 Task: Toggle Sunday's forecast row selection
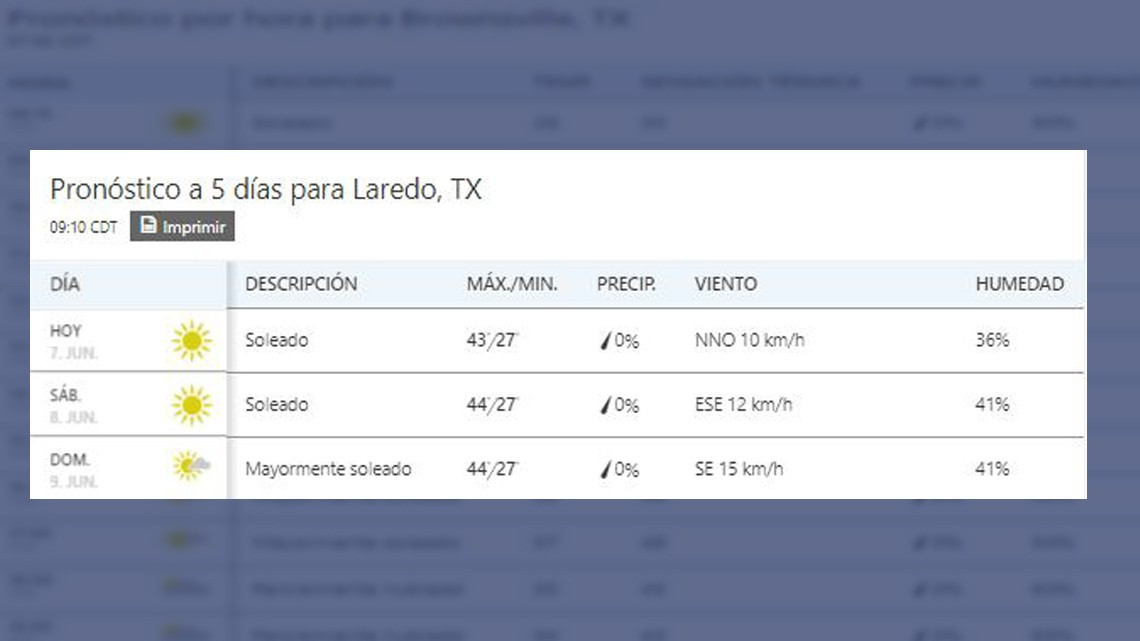point(560,467)
